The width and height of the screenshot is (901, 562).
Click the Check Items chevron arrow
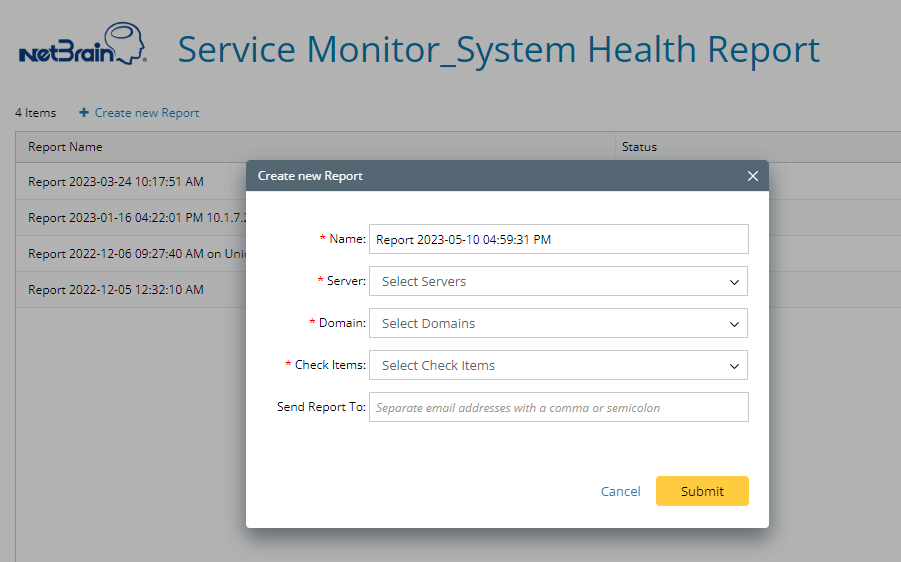(x=735, y=366)
